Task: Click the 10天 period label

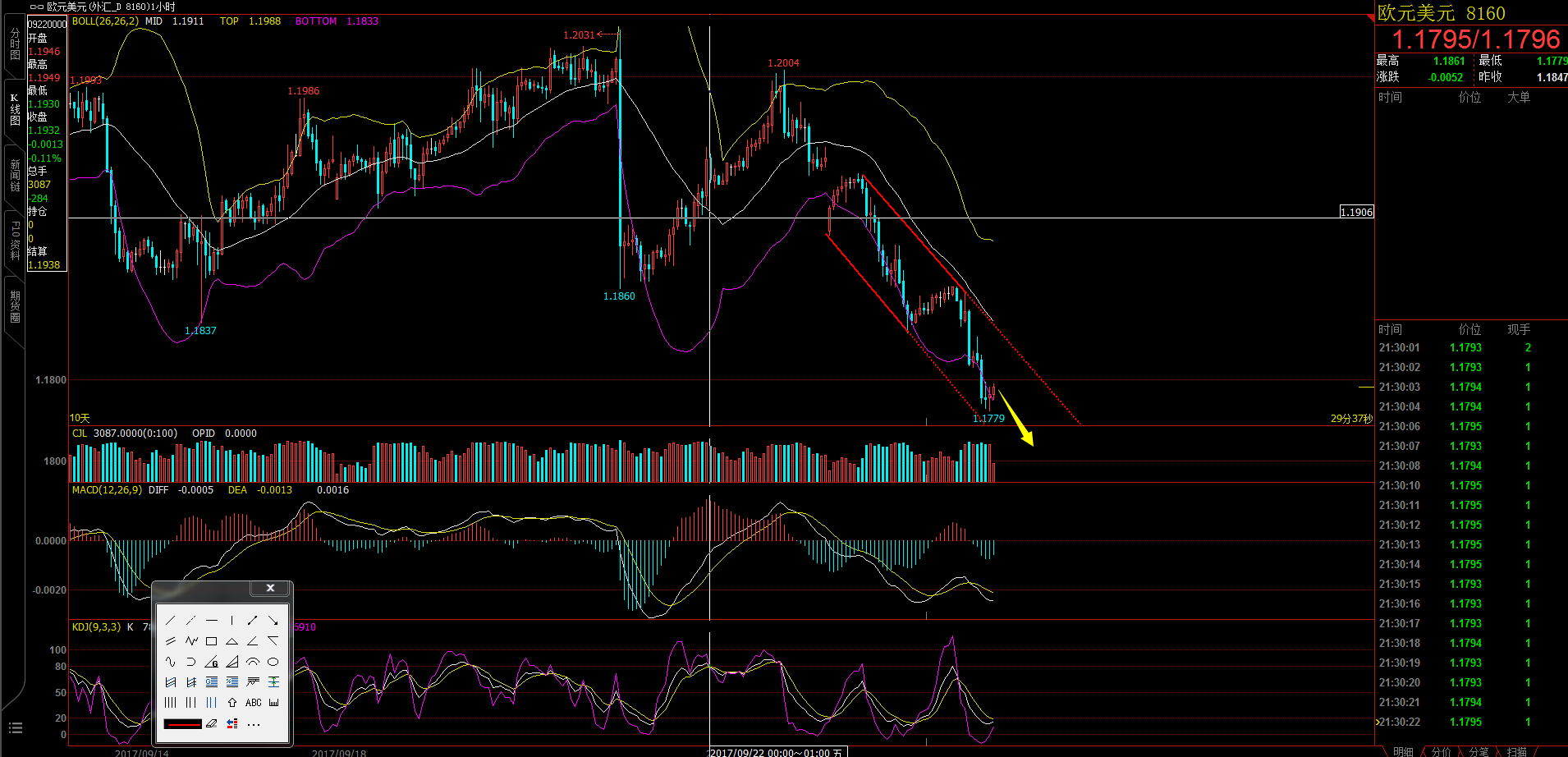Action: [80, 419]
